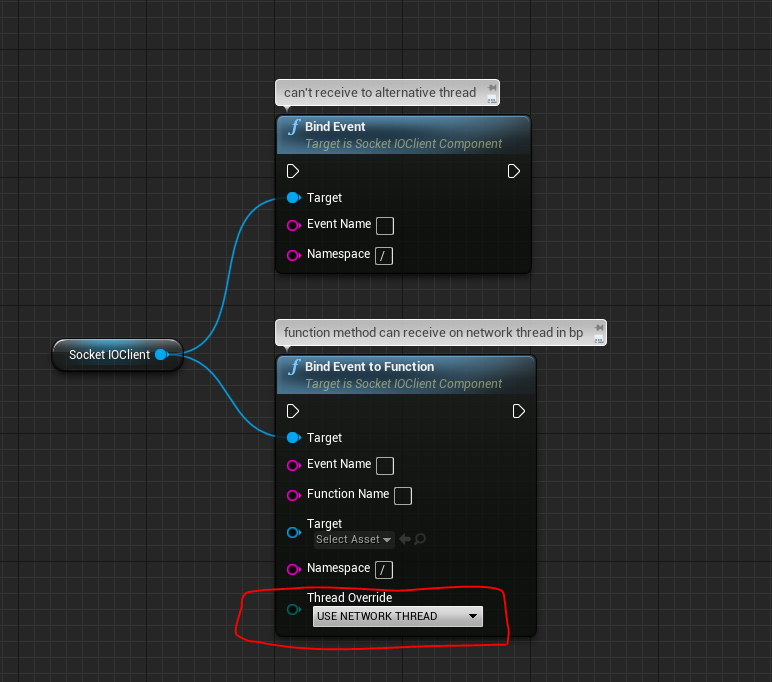Click Bind Event's execution output pin
The width and height of the screenshot is (772, 682).
point(513,171)
